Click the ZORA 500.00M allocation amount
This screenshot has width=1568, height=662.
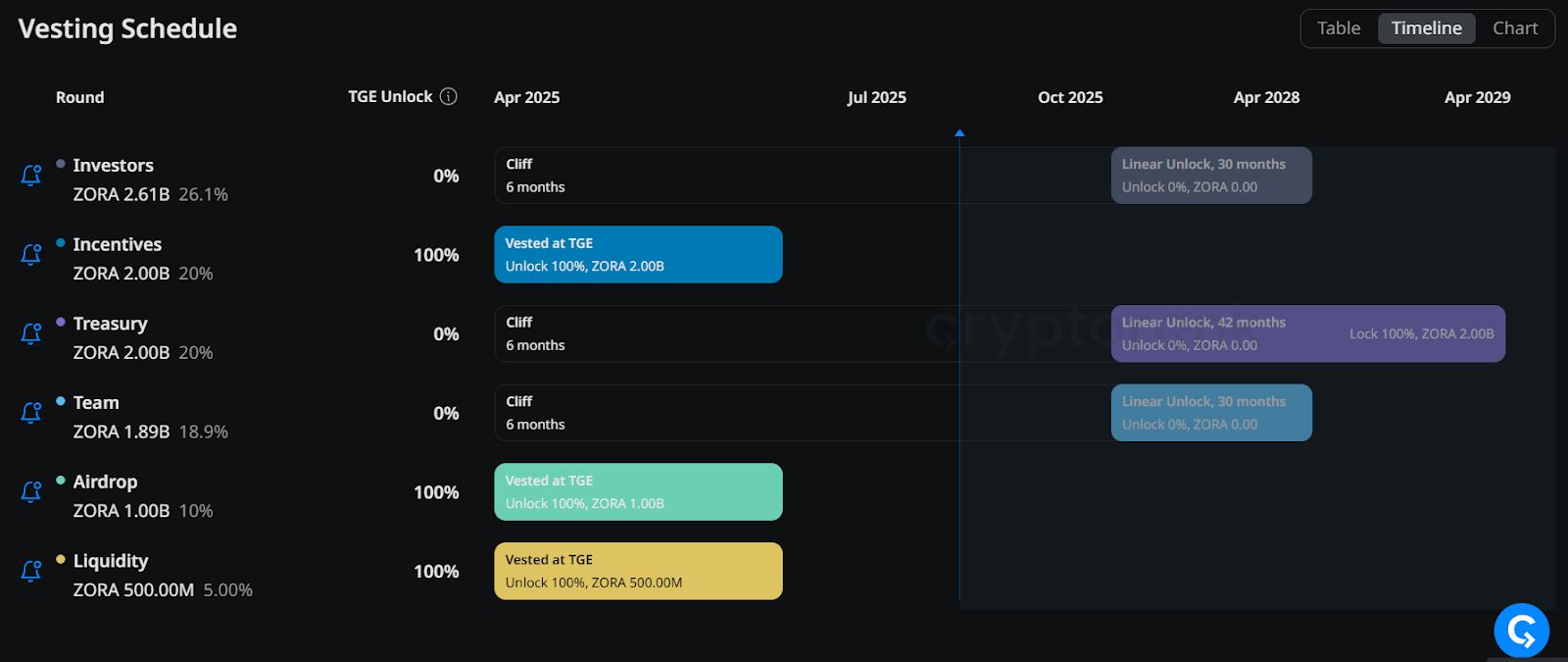pyautogui.click(x=133, y=589)
